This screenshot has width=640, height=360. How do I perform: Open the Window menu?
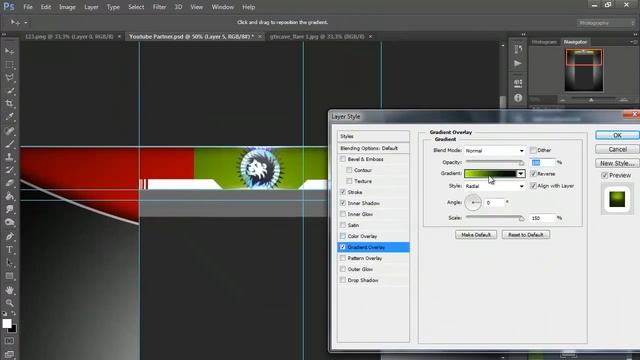[222, 7]
